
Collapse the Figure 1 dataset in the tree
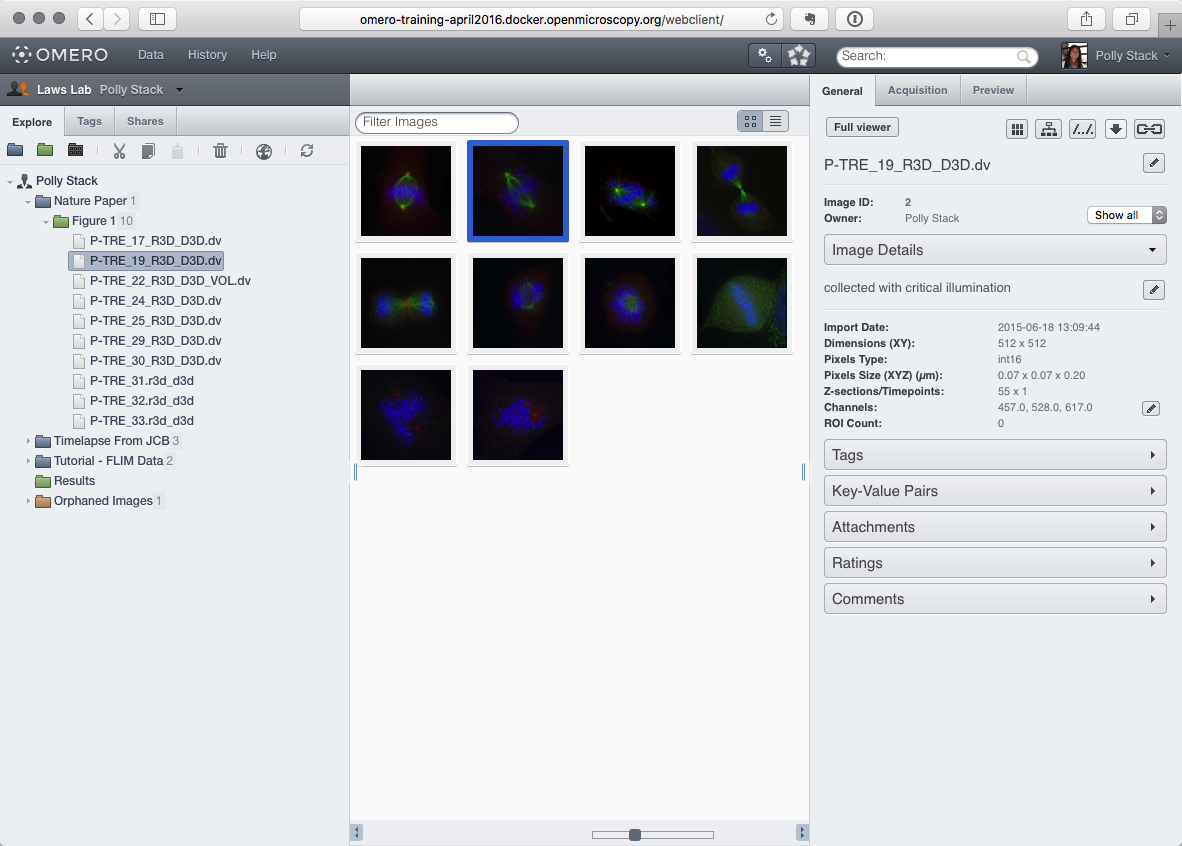pos(47,220)
